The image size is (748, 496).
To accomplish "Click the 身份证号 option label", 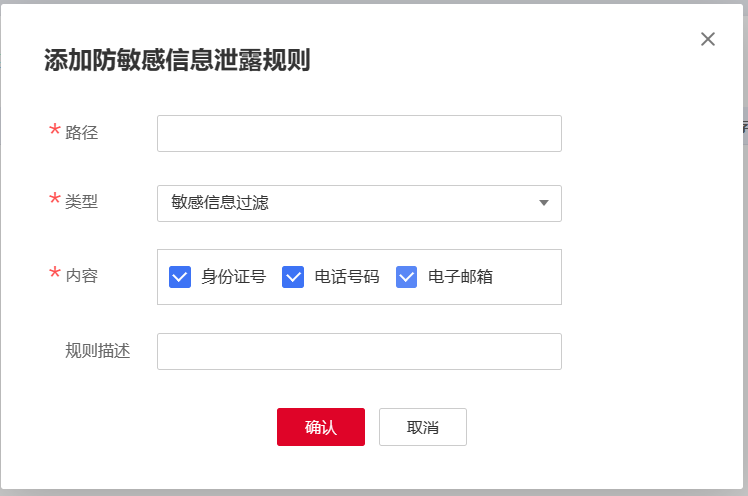I will pyautogui.click(x=233, y=277).
